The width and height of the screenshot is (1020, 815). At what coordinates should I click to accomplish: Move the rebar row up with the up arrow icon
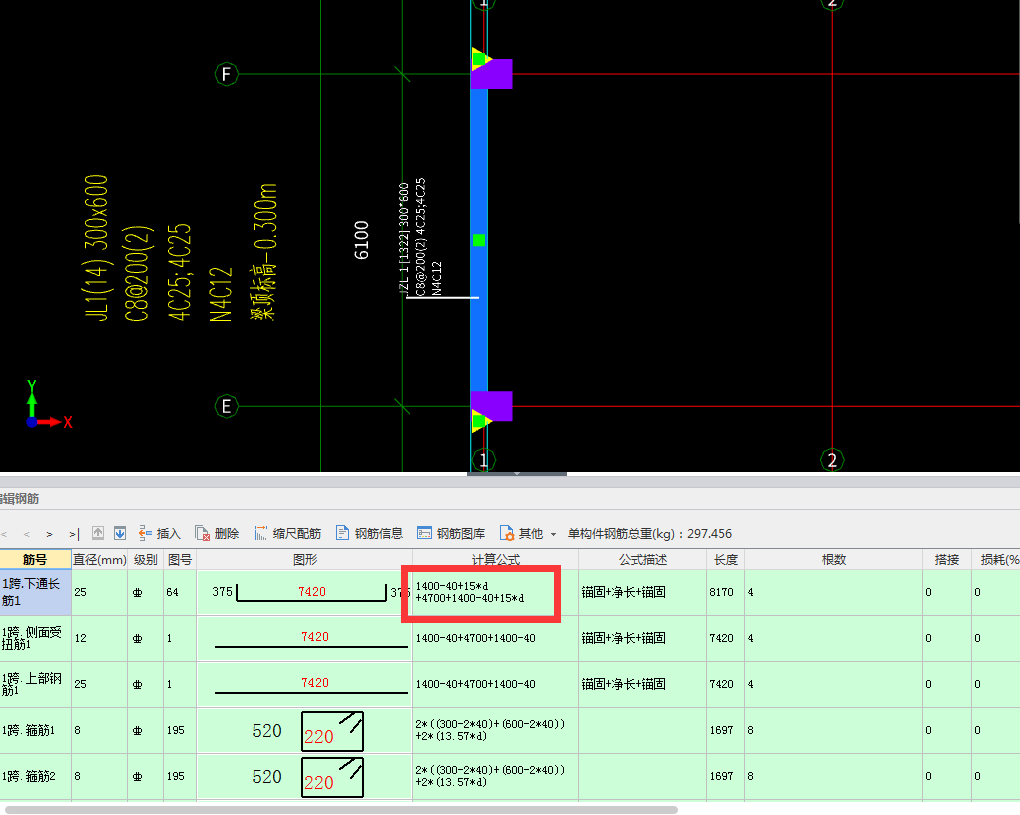point(98,533)
